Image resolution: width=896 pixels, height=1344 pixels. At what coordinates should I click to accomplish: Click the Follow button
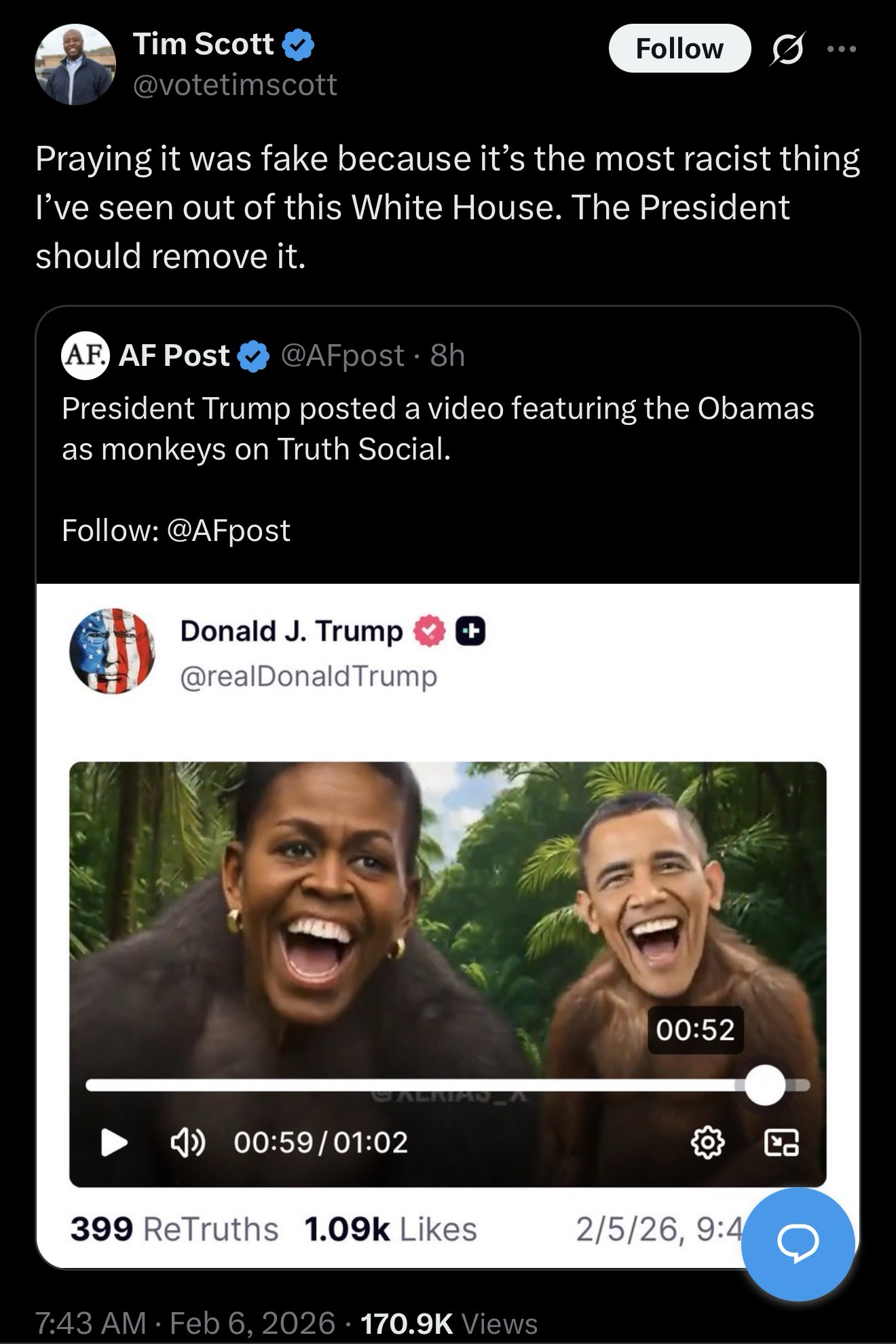679,48
